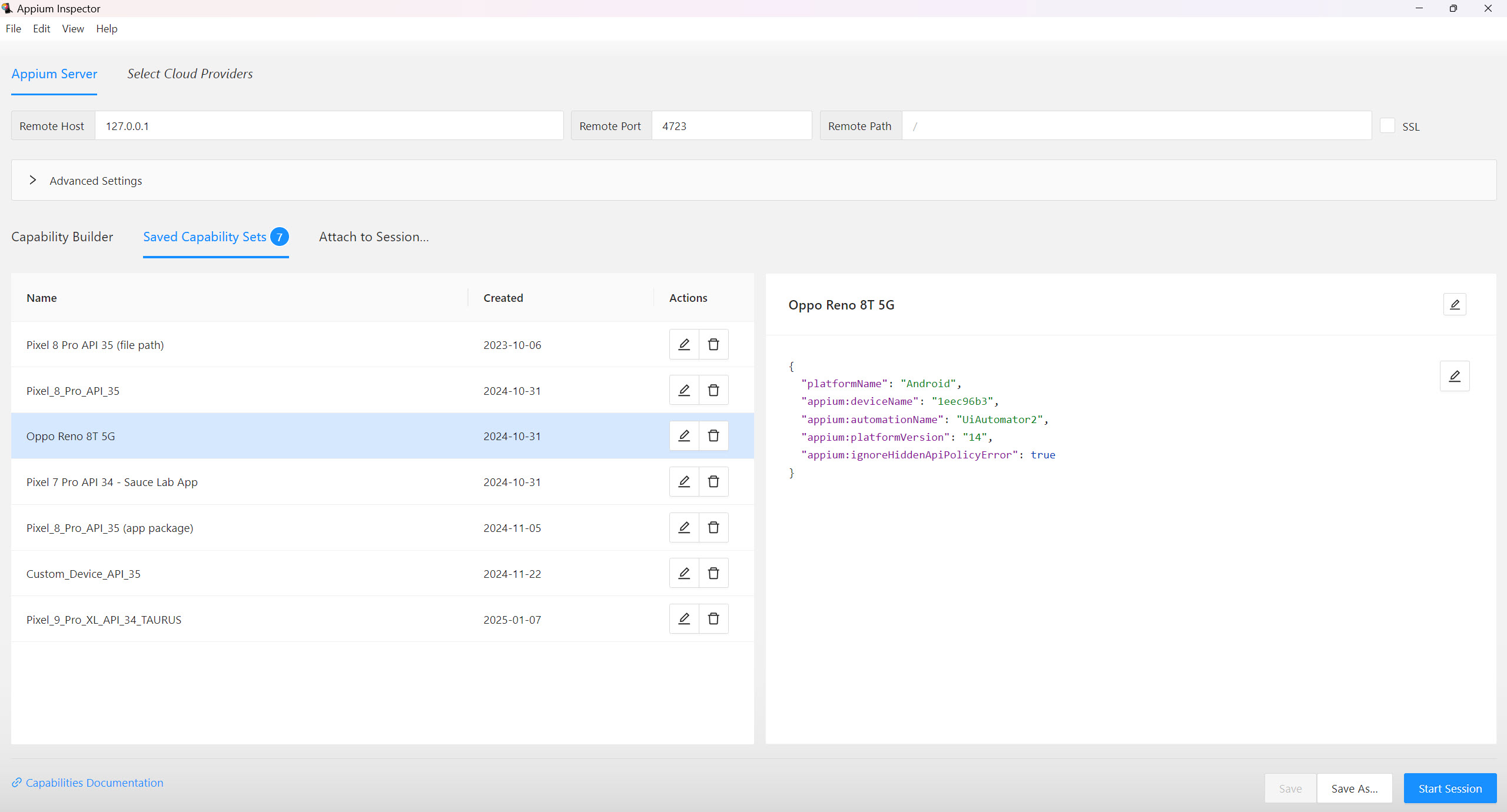Focus the Remote Path input field
Image resolution: width=1507 pixels, height=812 pixels.
pos(1137,126)
